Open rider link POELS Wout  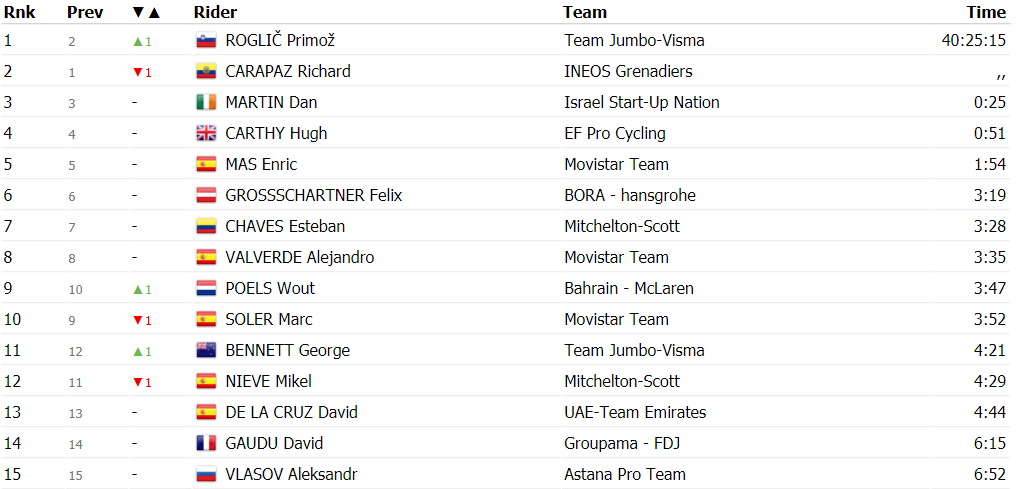click(x=270, y=289)
